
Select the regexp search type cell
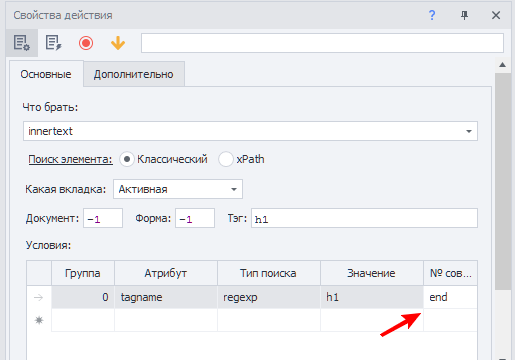coord(269,297)
